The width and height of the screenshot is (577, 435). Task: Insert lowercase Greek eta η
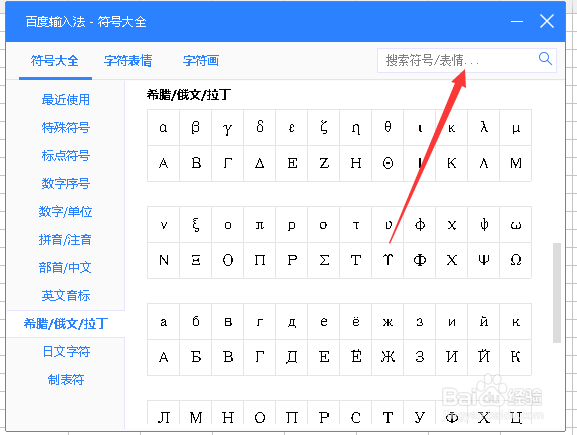tap(355, 127)
